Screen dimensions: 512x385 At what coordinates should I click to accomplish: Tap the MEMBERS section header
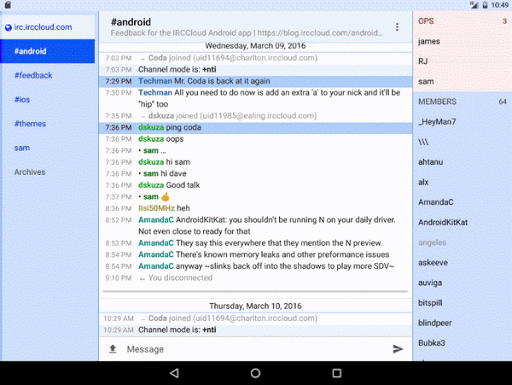[462, 102]
